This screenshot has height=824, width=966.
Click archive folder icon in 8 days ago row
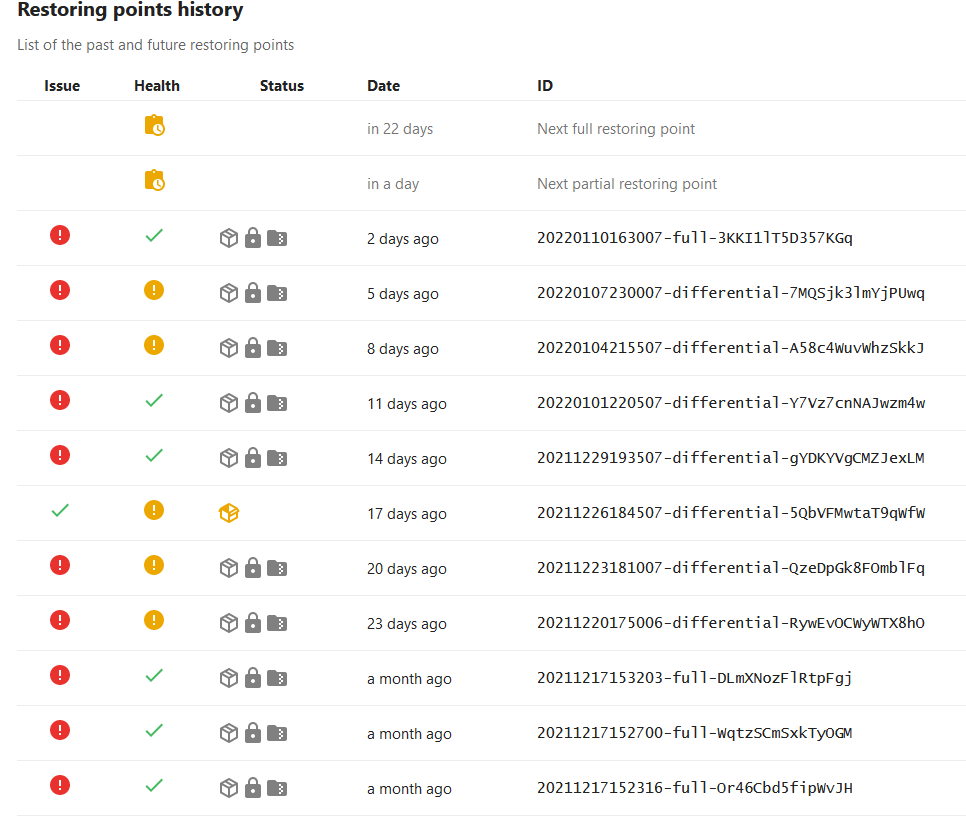pyautogui.click(x=277, y=349)
